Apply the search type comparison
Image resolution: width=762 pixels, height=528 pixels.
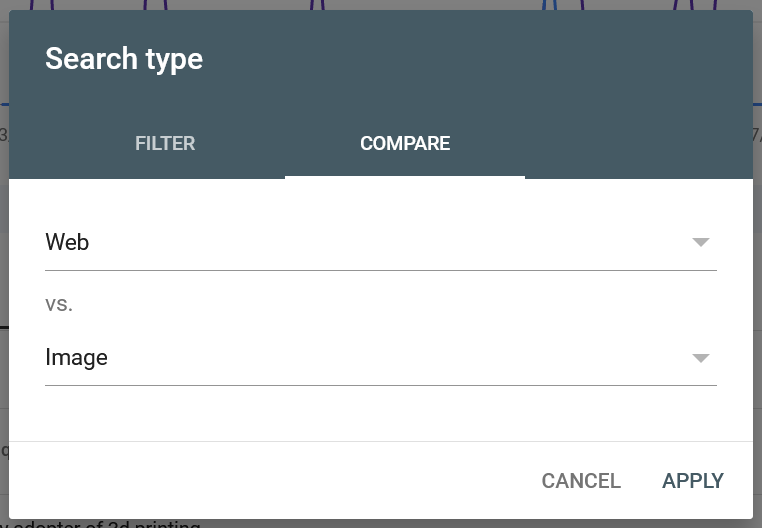click(x=692, y=481)
